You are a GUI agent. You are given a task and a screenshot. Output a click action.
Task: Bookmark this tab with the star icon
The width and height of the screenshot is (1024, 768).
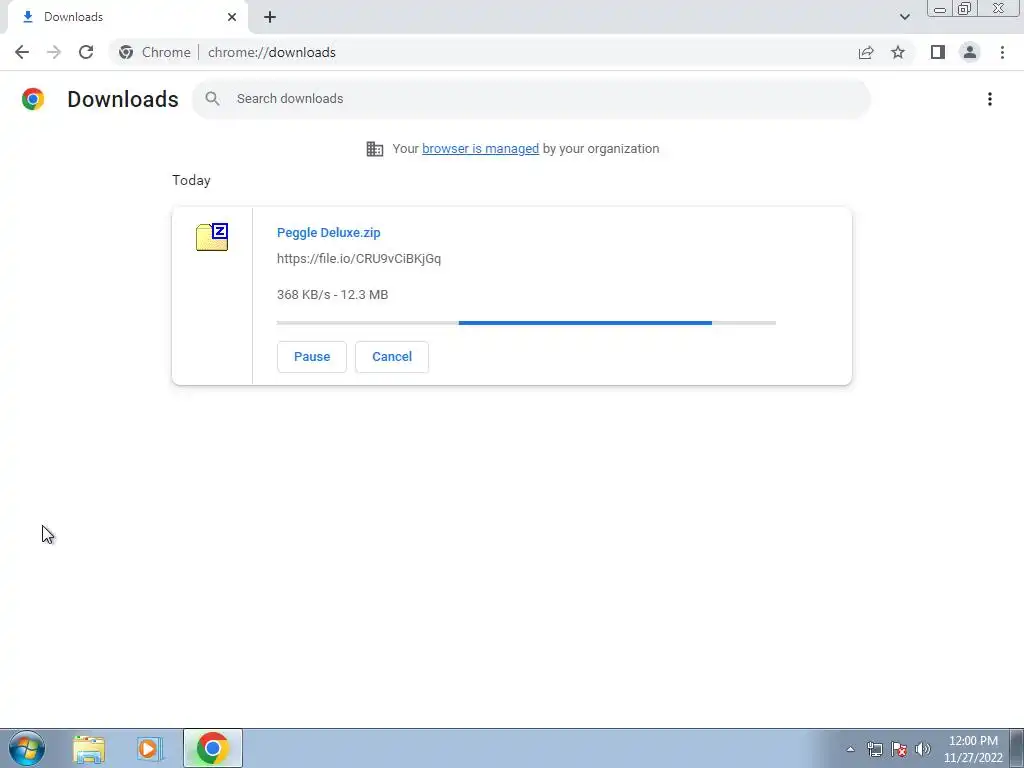898,52
